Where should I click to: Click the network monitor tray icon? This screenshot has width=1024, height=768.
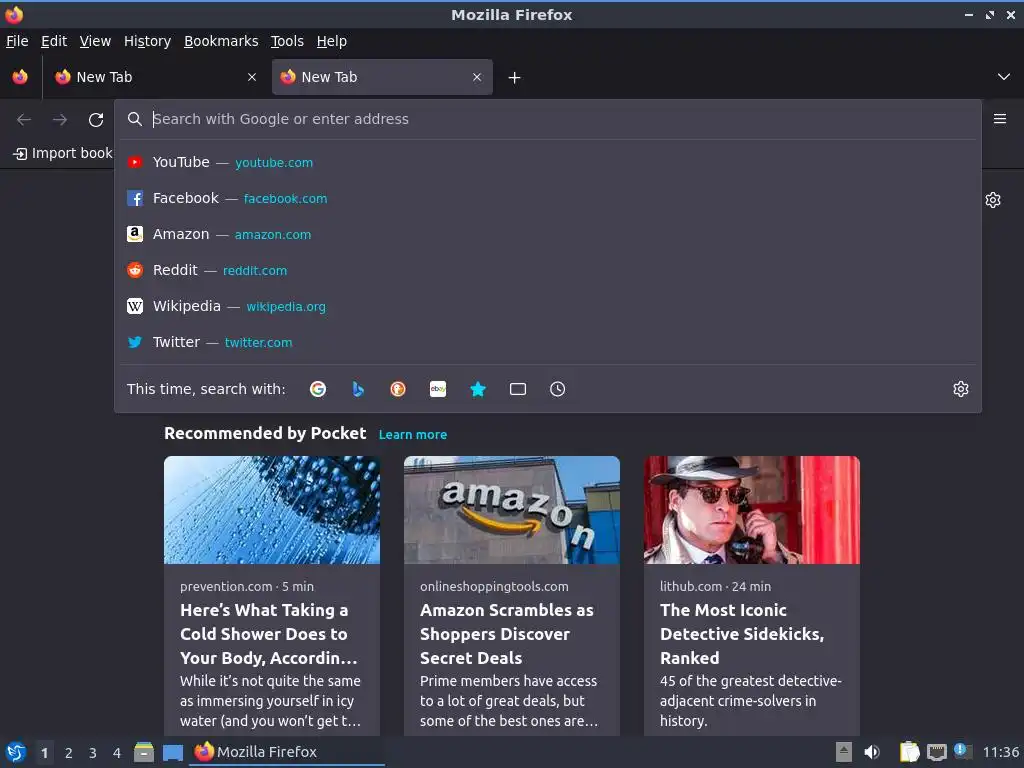937,753
